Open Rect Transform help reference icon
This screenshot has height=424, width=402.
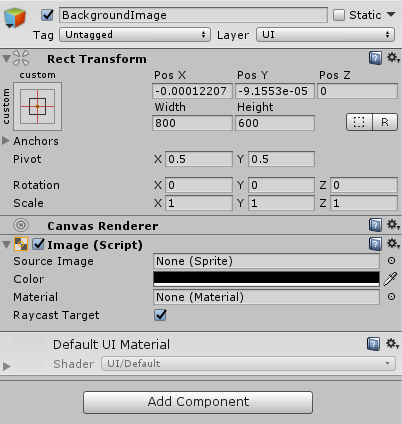point(375,58)
